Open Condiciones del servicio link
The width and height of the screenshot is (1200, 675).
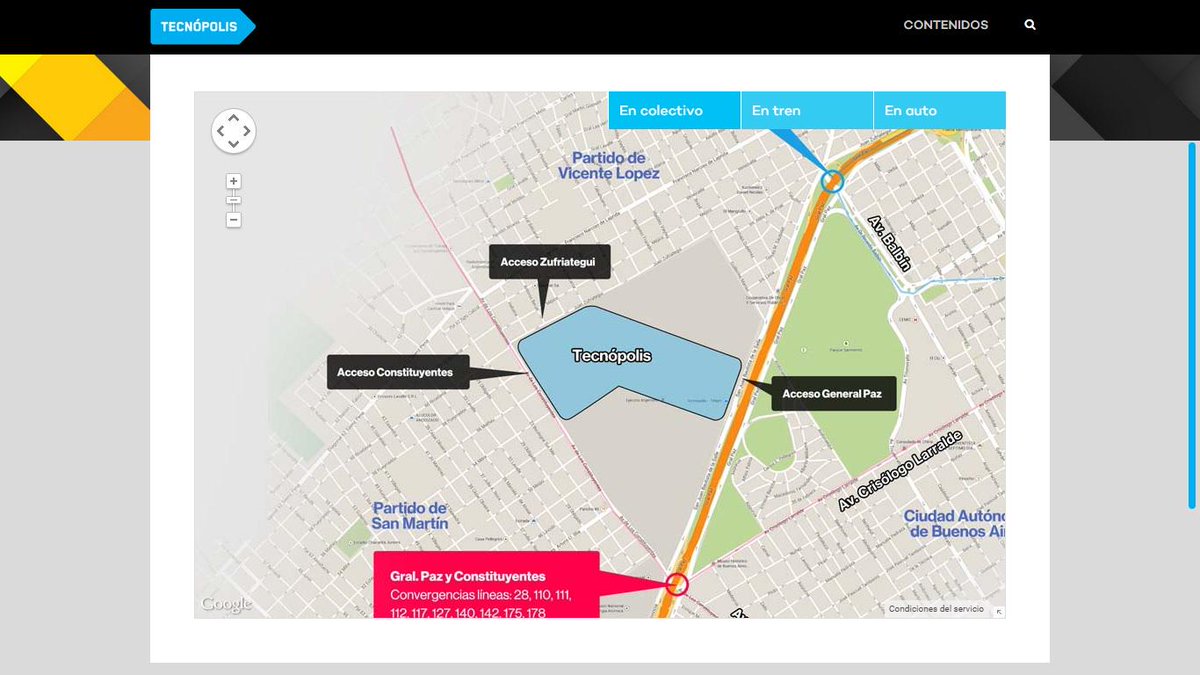936,609
